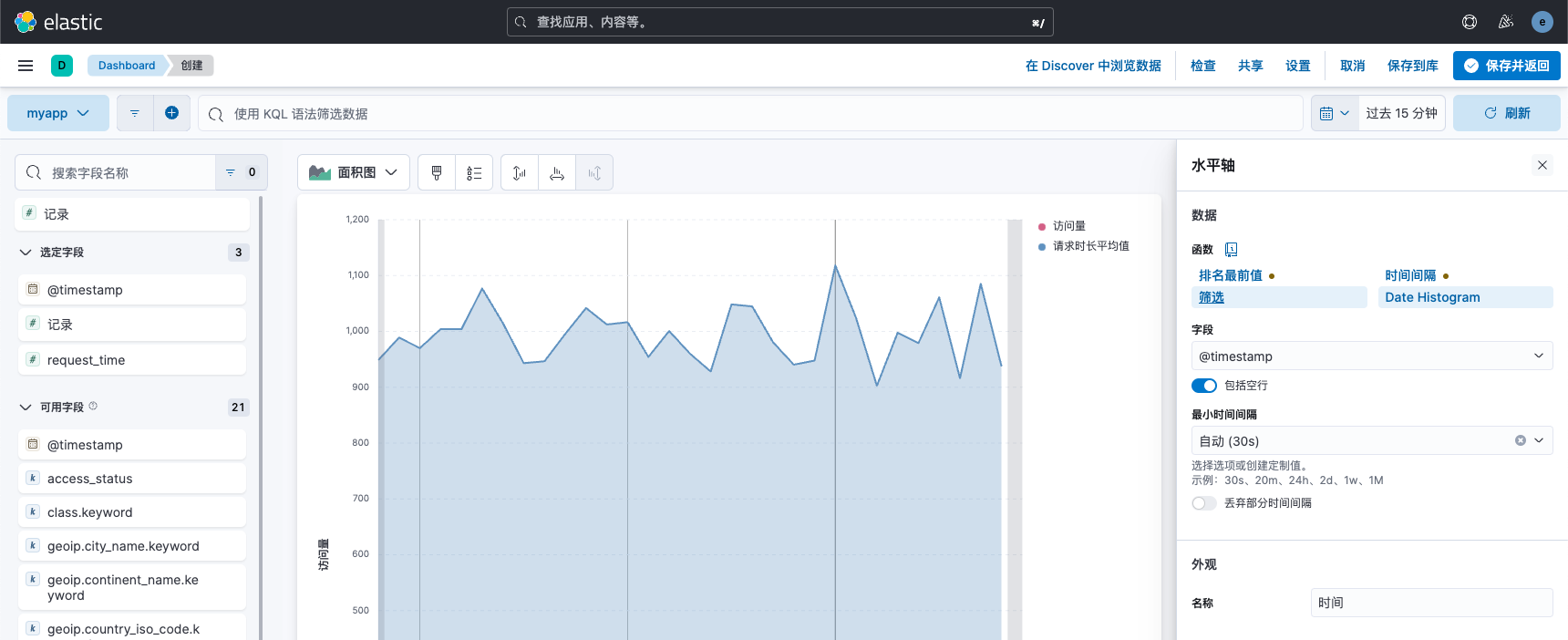
Task: Toggle the 丢弃部分时间间隔 switch
Action: point(1204,503)
